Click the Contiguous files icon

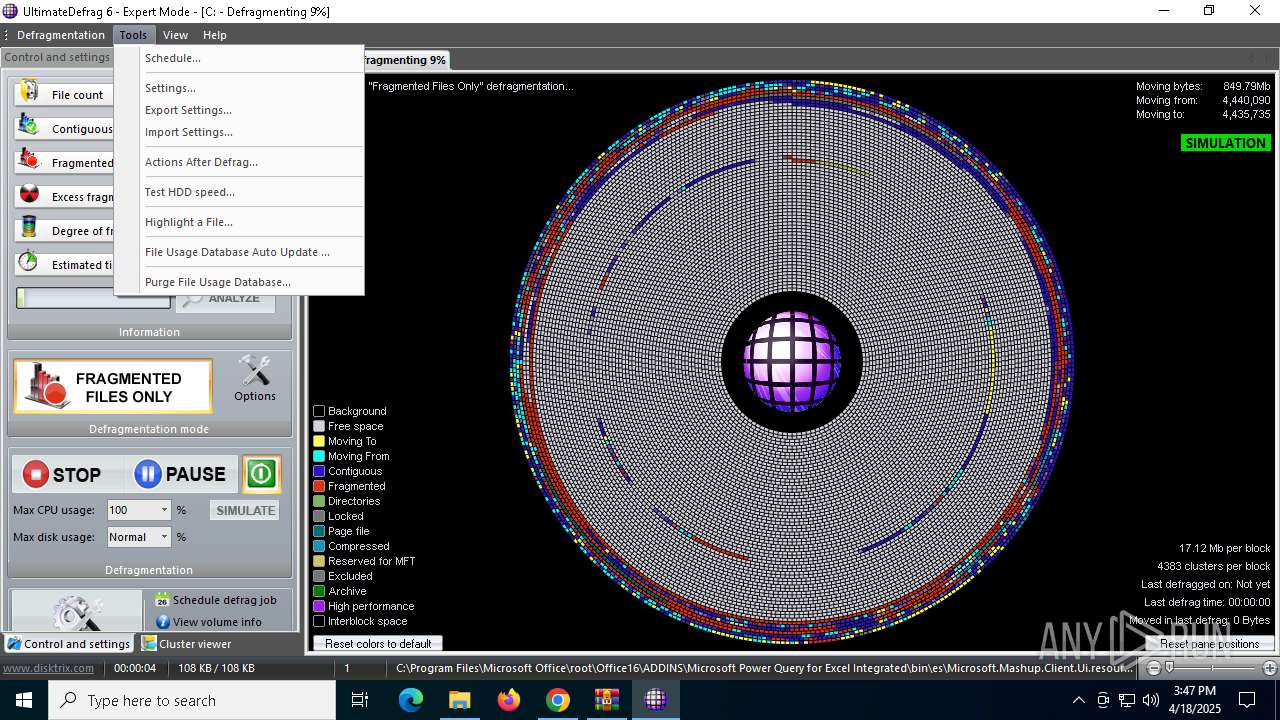pyautogui.click(x=30, y=127)
